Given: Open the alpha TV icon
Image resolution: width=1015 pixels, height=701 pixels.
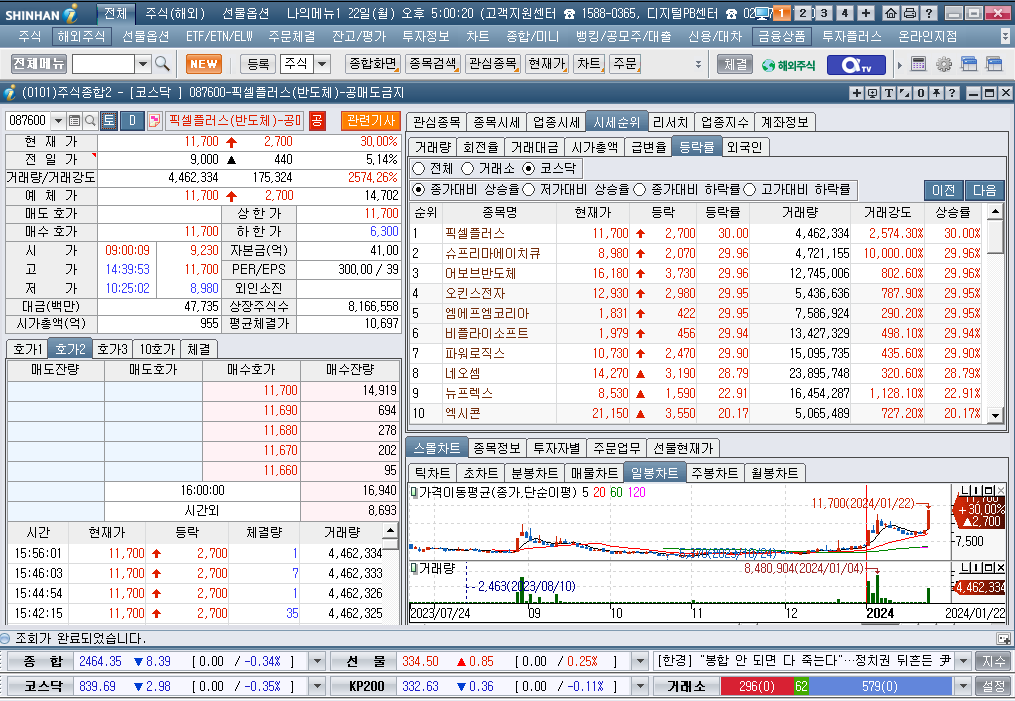Looking at the screenshot, I should coord(856,65).
